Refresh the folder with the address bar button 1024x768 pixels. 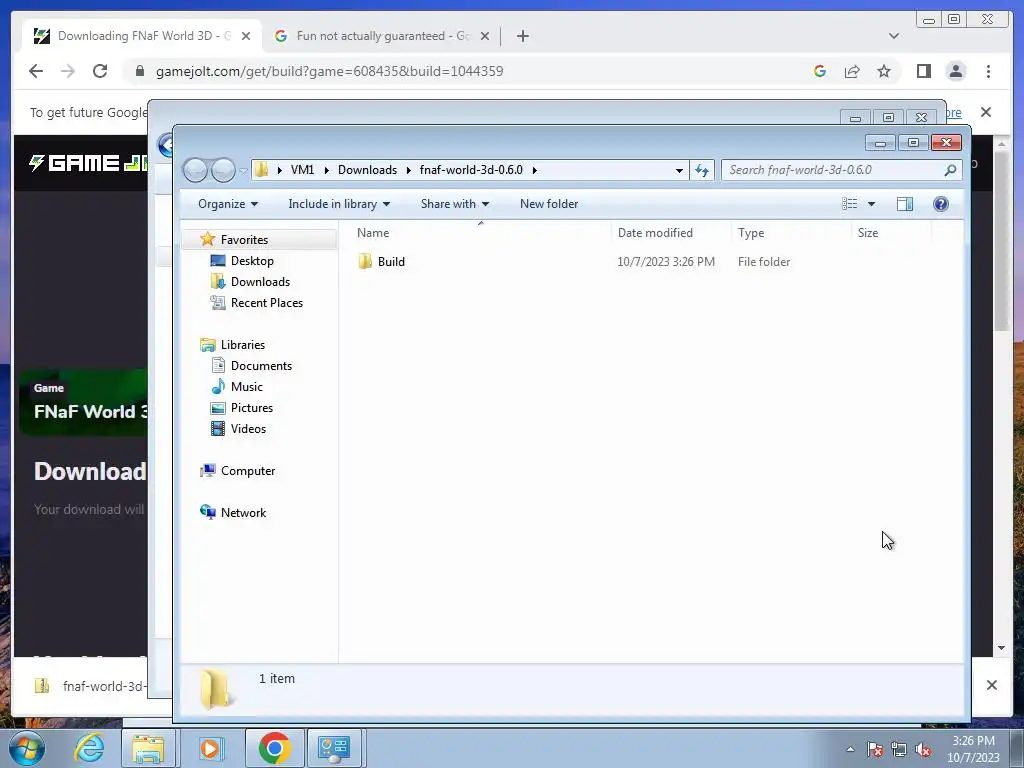(x=702, y=170)
